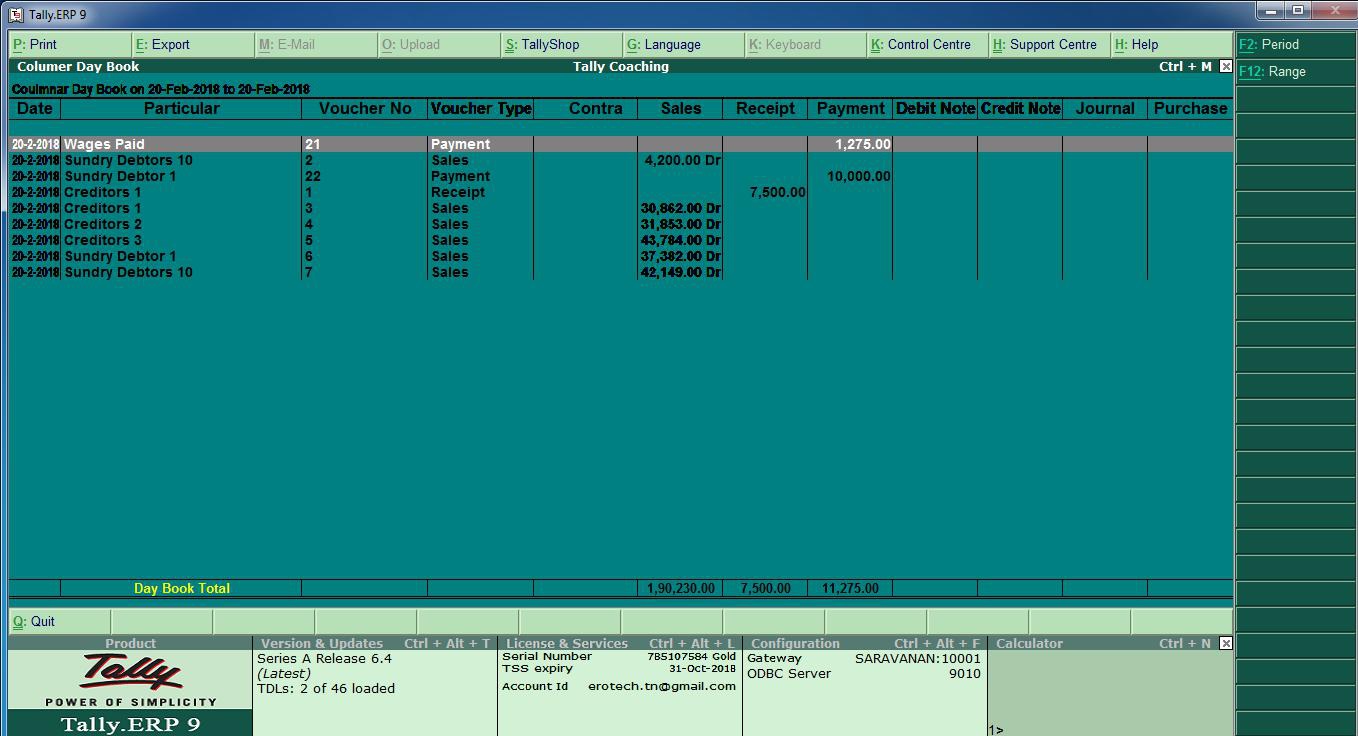
Task: Click the 10,000.00 payment amount
Action: point(859,176)
